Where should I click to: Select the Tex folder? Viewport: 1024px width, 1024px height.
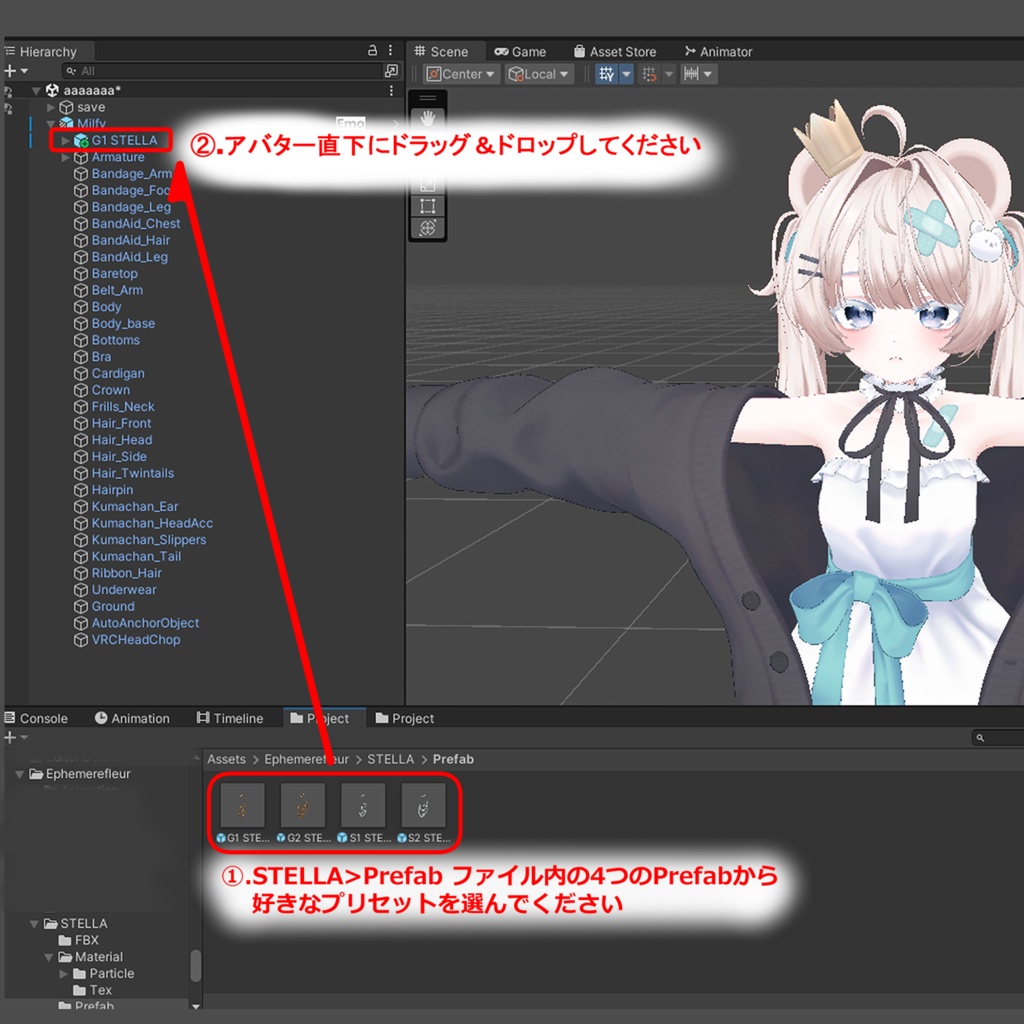pyautogui.click(x=93, y=990)
